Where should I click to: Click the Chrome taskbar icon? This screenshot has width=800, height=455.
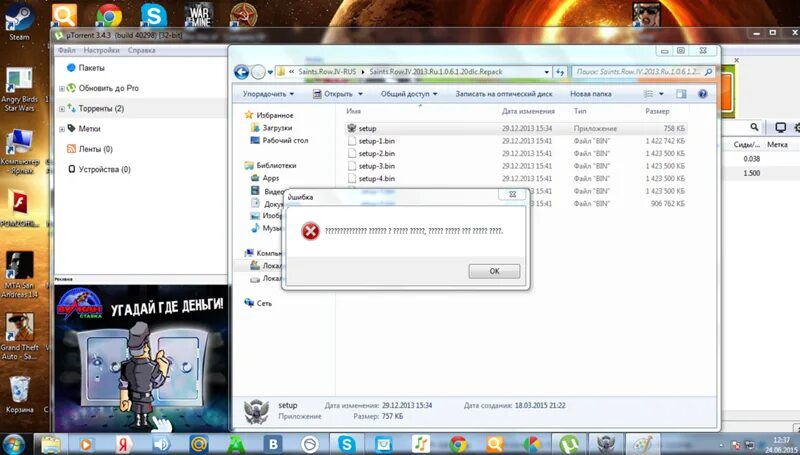tap(458, 444)
